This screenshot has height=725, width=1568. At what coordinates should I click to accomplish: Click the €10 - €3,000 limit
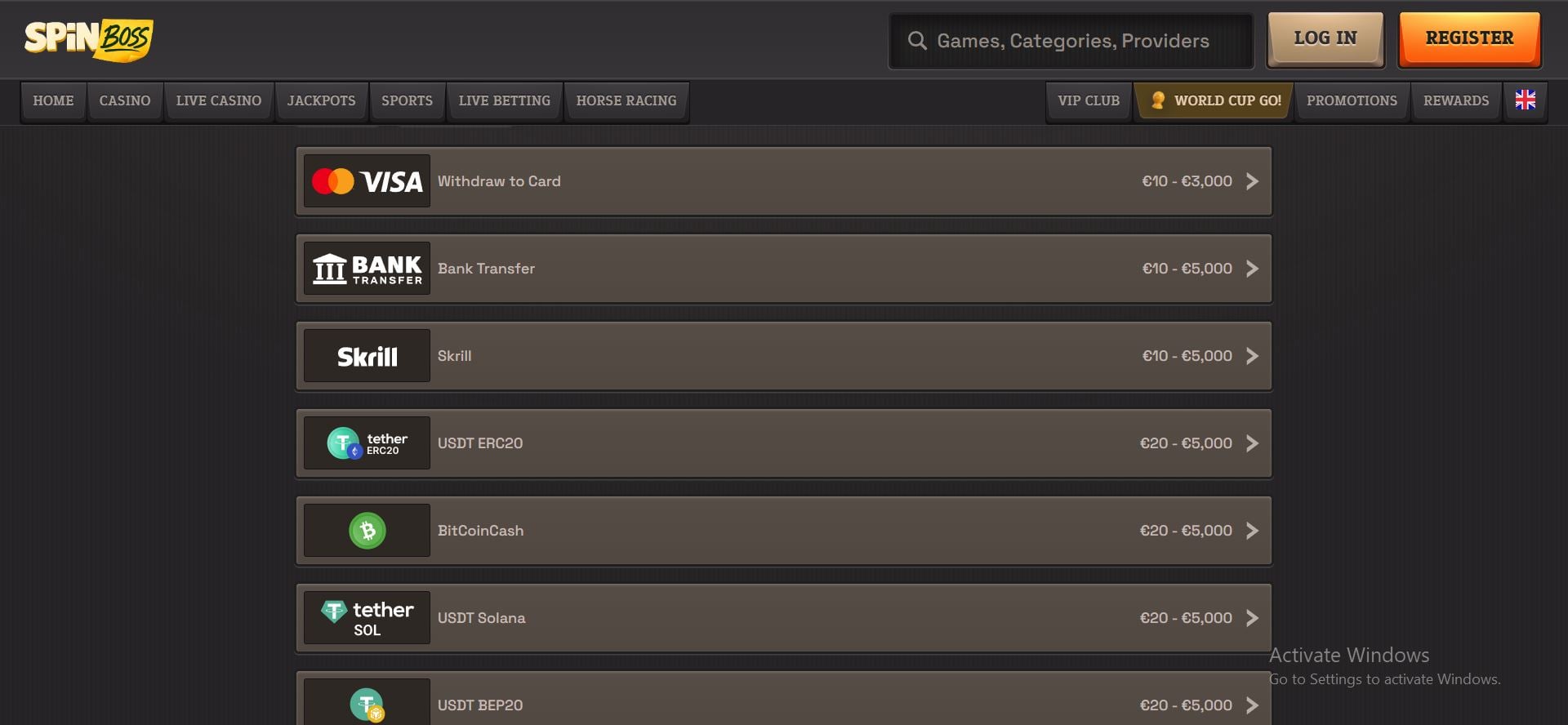[1187, 181]
